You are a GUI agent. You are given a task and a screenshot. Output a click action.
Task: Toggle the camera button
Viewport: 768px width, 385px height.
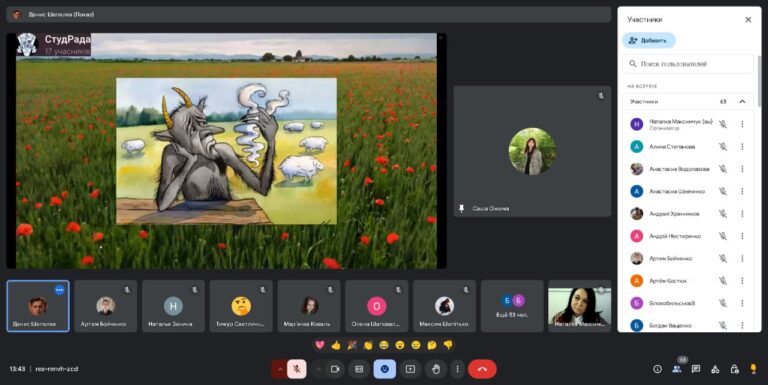pyautogui.click(x=336, y=369)
